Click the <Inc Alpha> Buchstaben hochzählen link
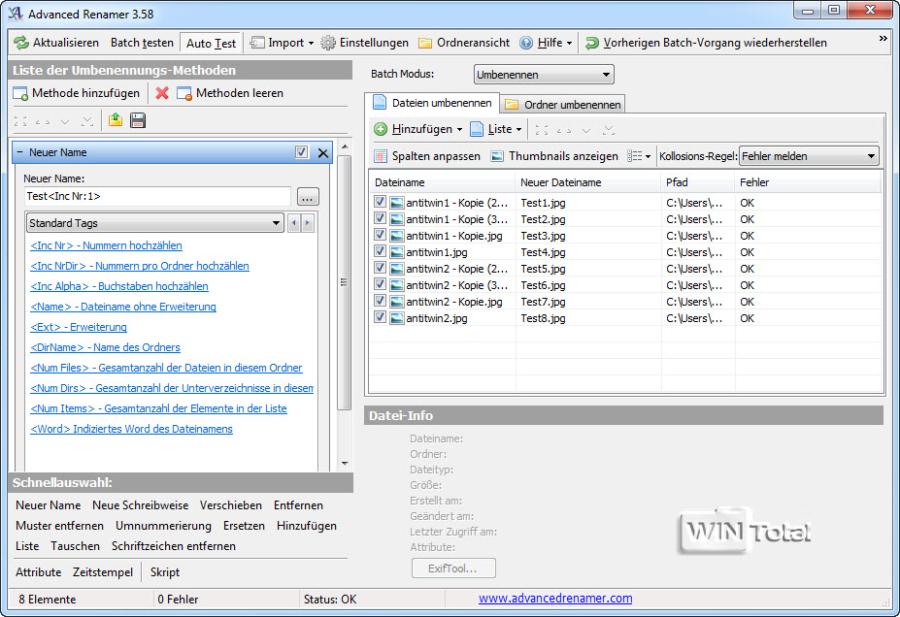 (119, 286)
